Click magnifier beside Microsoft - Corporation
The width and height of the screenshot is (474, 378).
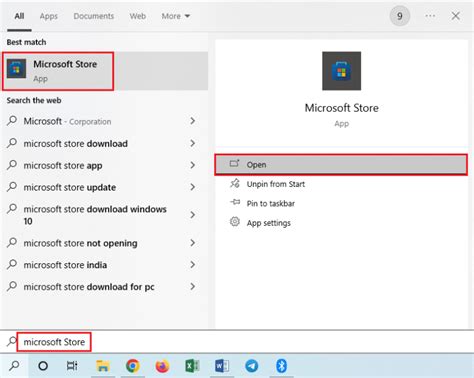(12, 120)
